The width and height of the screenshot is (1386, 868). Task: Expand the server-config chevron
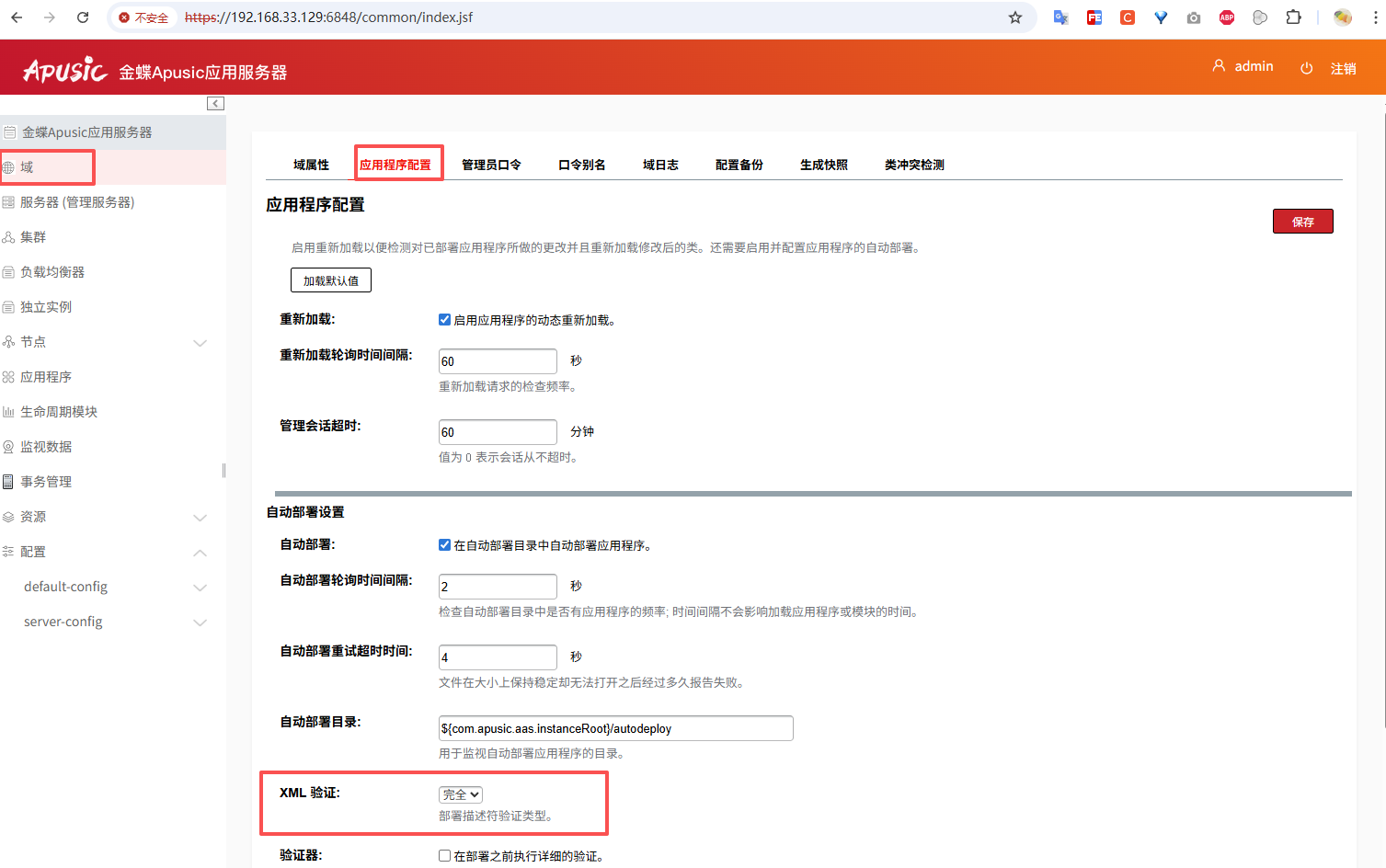click(200, 622)
